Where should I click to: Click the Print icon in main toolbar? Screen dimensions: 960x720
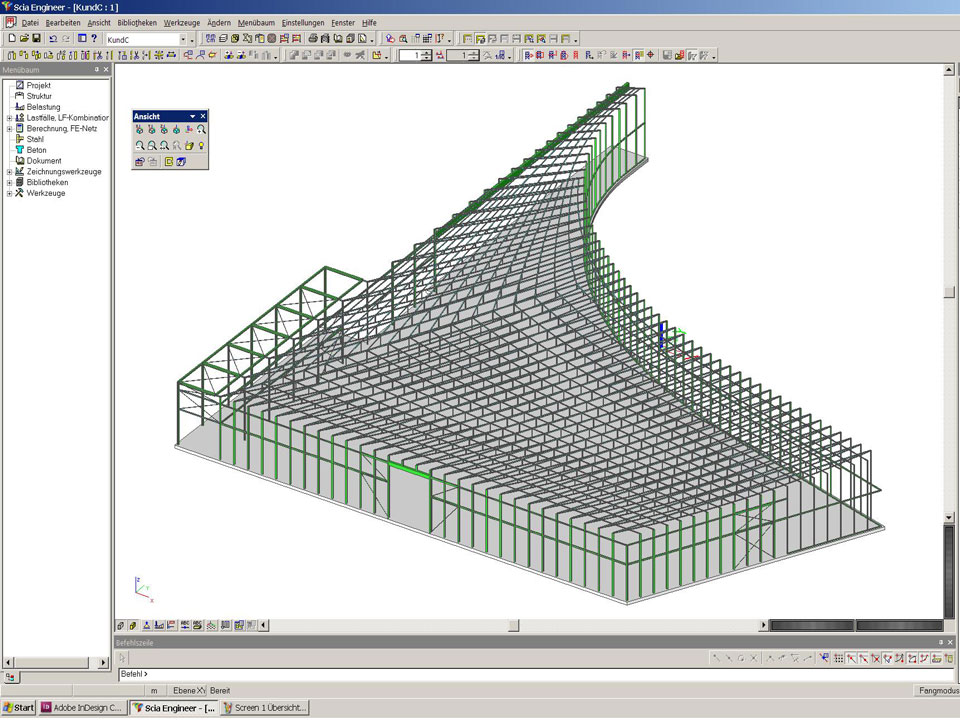[x=312, y=38]
